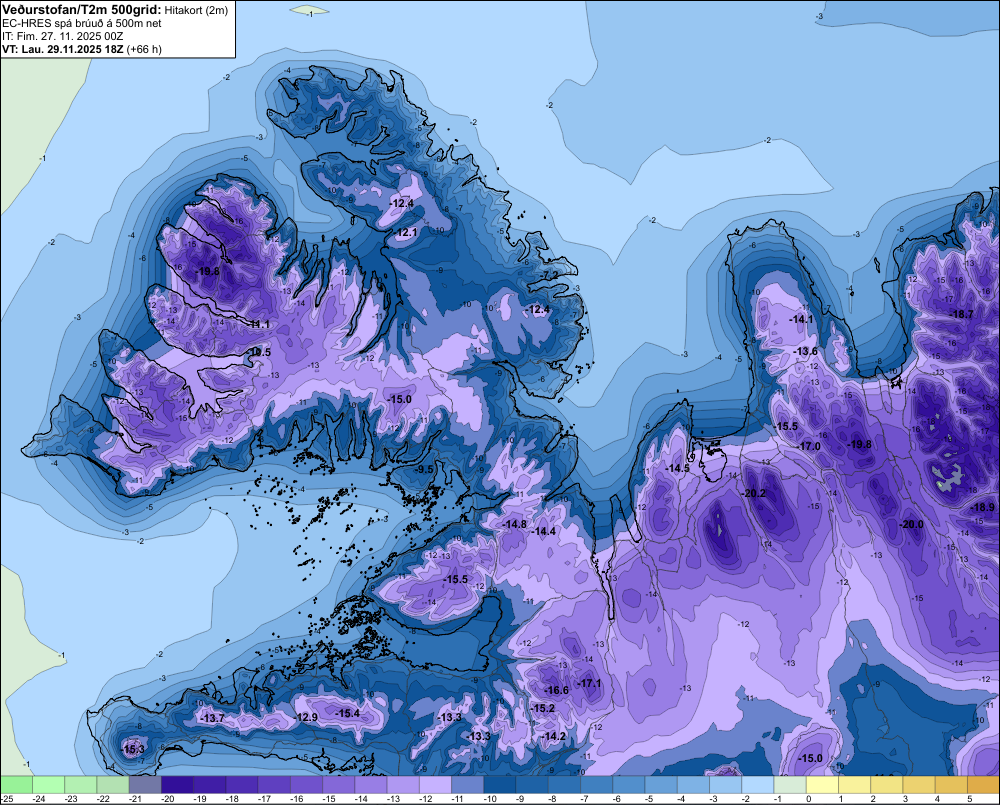
Task: Click the -13.7 temperature value
Action: [212, 718]
